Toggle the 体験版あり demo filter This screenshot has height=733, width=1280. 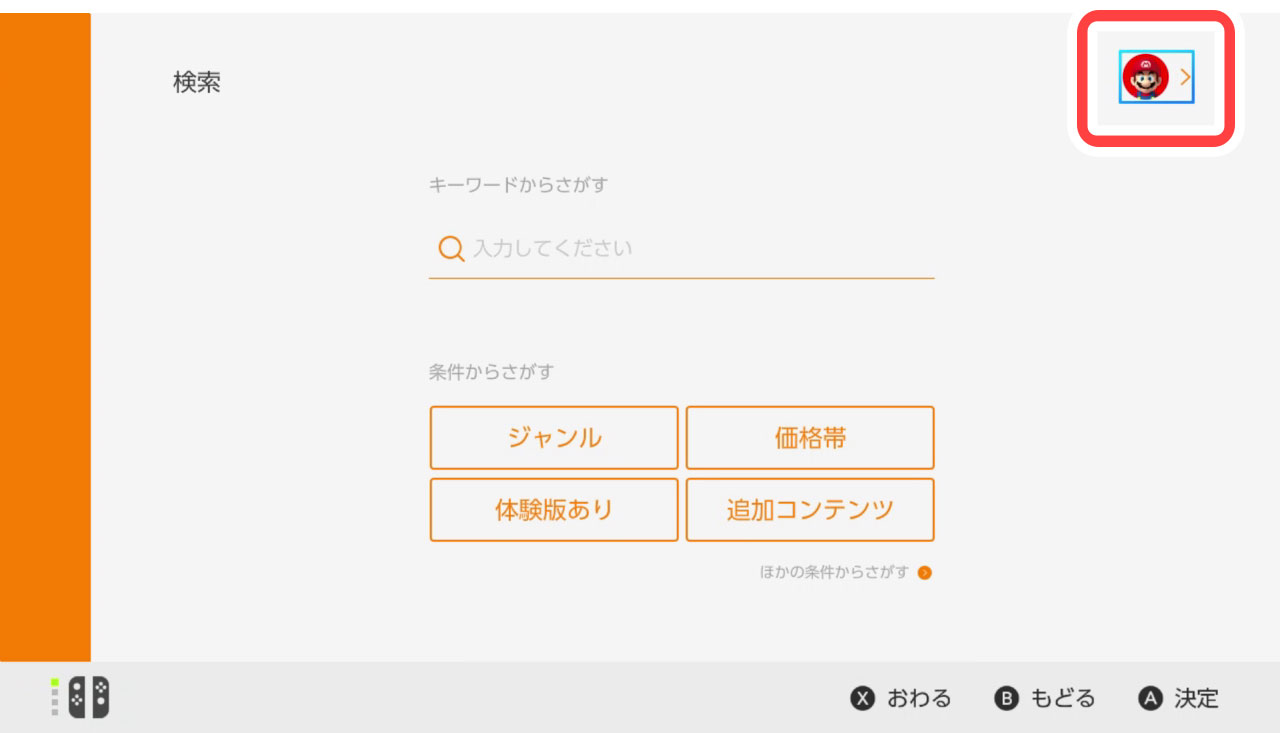point(554,510)
